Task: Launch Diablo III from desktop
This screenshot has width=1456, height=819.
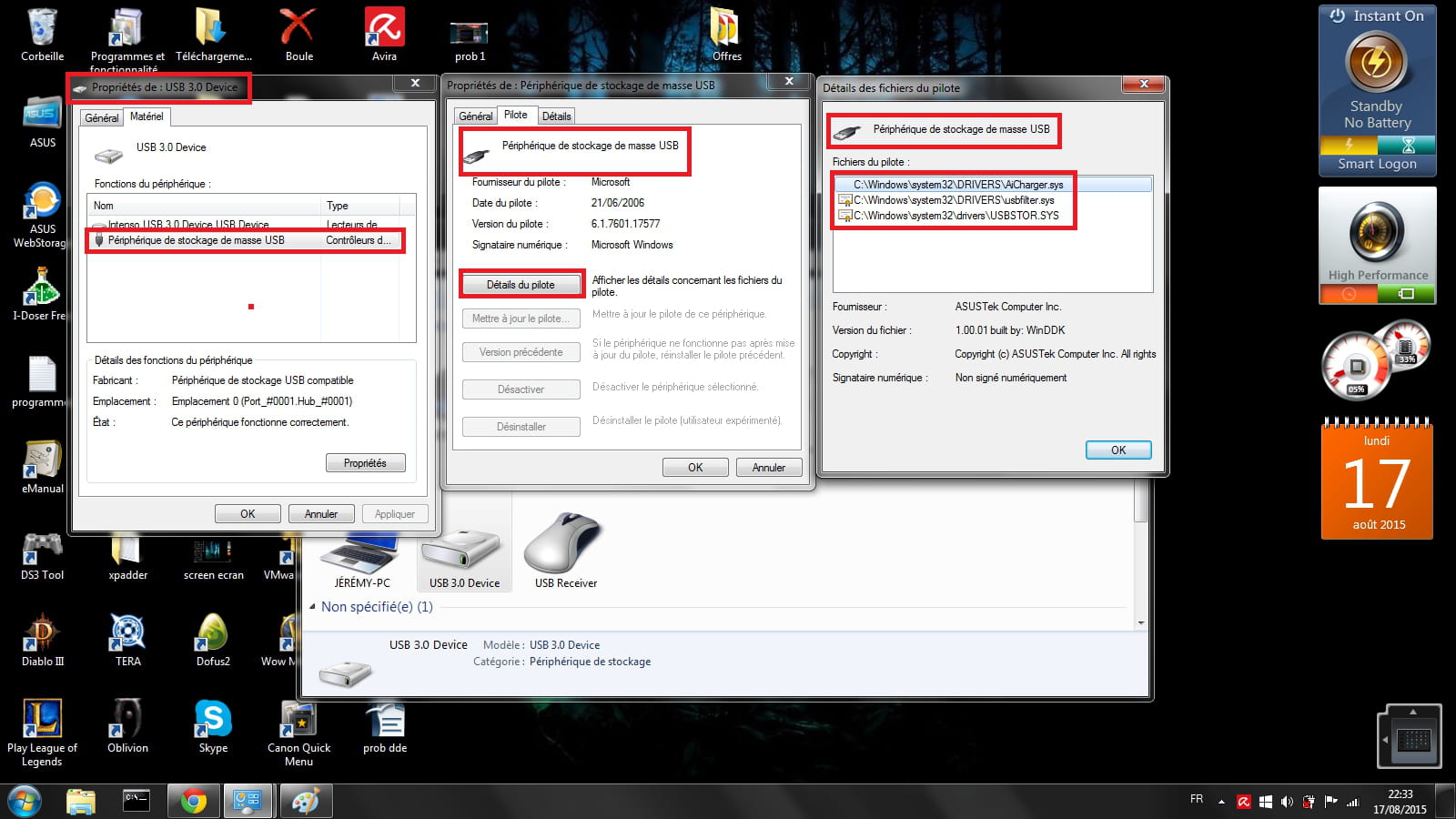Action: (43, 641)
